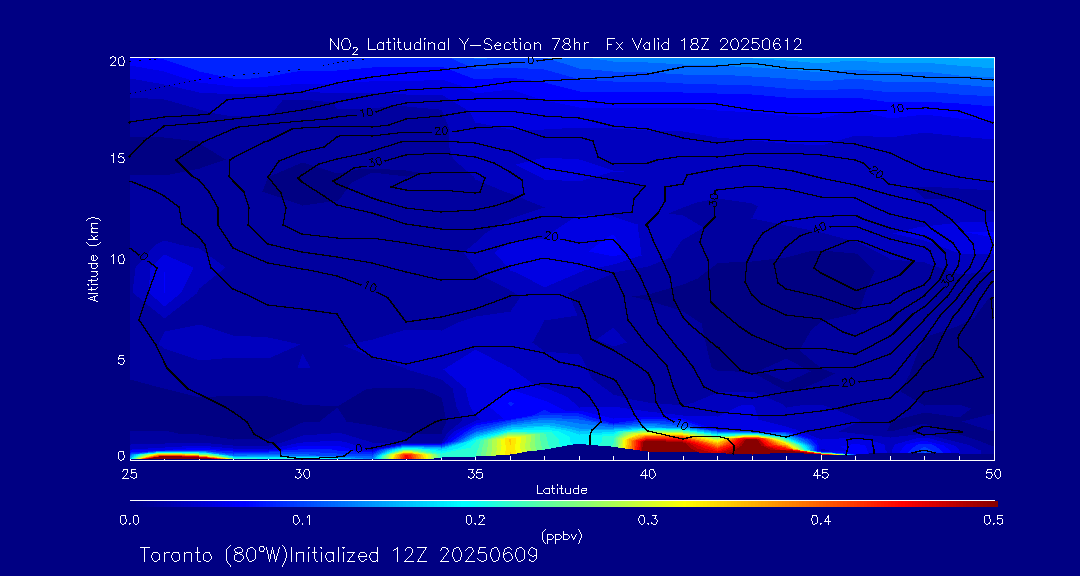Click the dark blue start of color scale
1080x576 pixels.
click(145, 504)
